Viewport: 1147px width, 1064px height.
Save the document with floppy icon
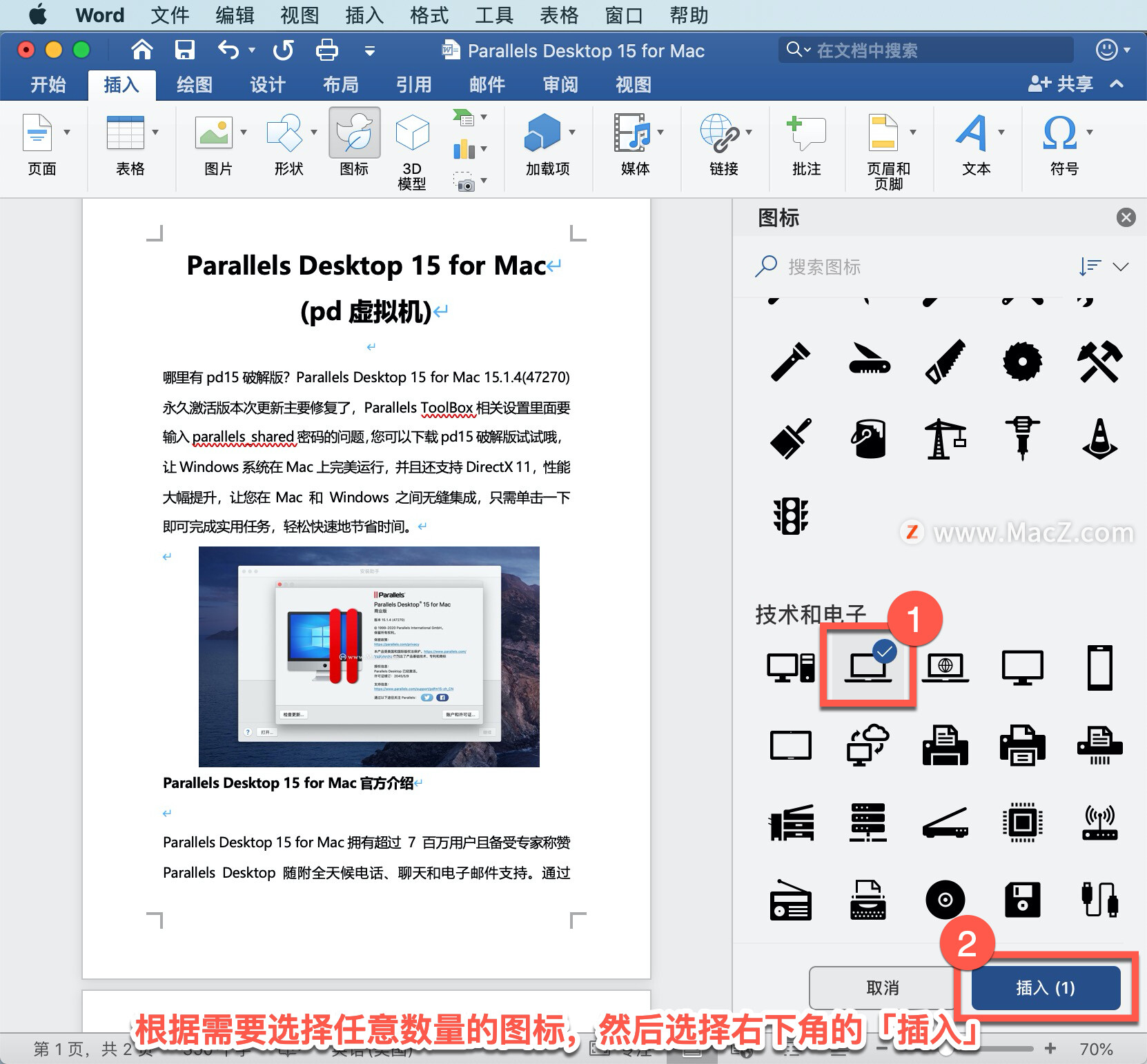(184, 50)
